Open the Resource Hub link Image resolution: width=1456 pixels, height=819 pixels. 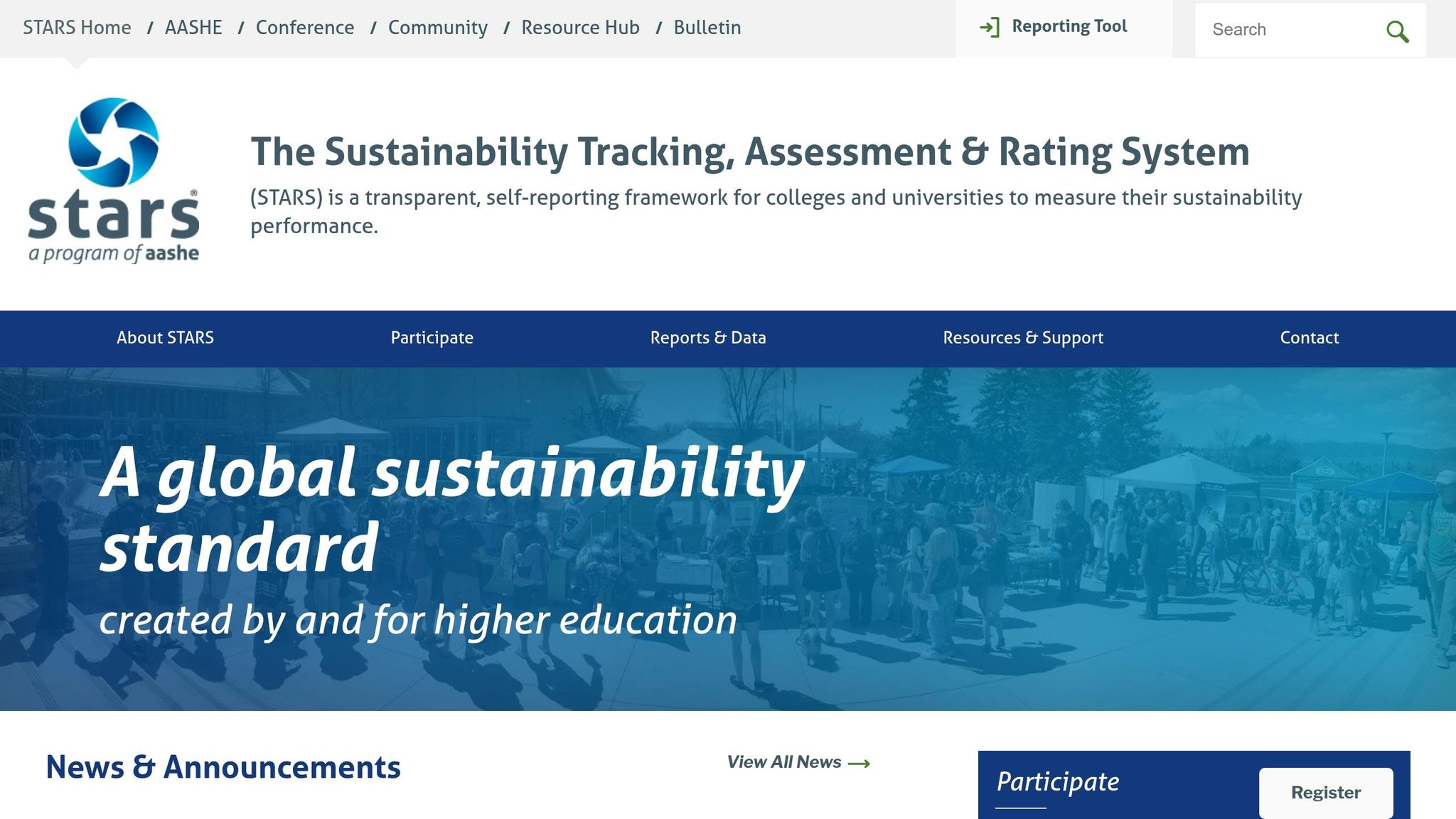pos(580,28)
